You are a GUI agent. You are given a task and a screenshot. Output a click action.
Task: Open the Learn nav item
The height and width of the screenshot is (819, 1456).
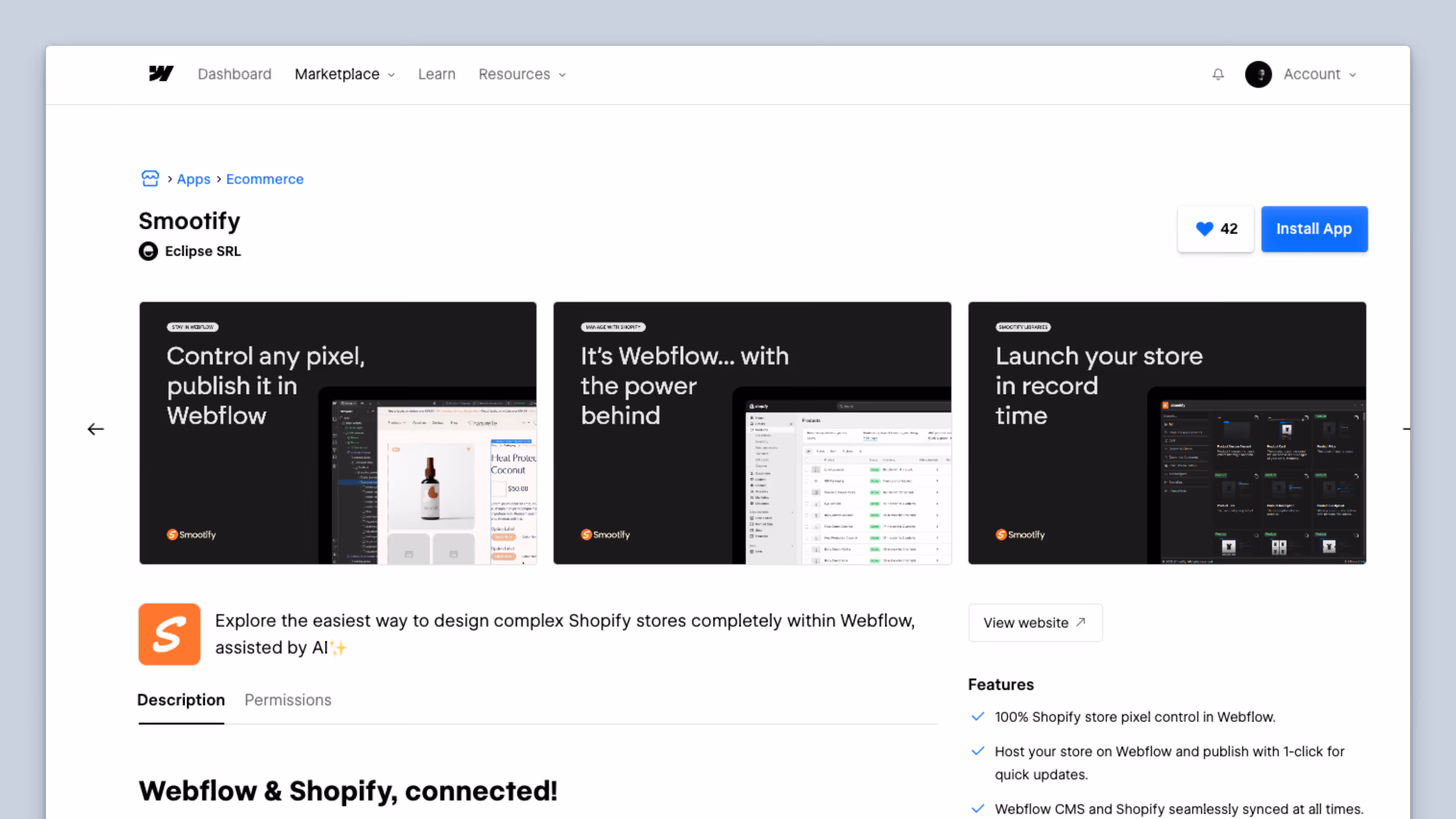(436, 74)
